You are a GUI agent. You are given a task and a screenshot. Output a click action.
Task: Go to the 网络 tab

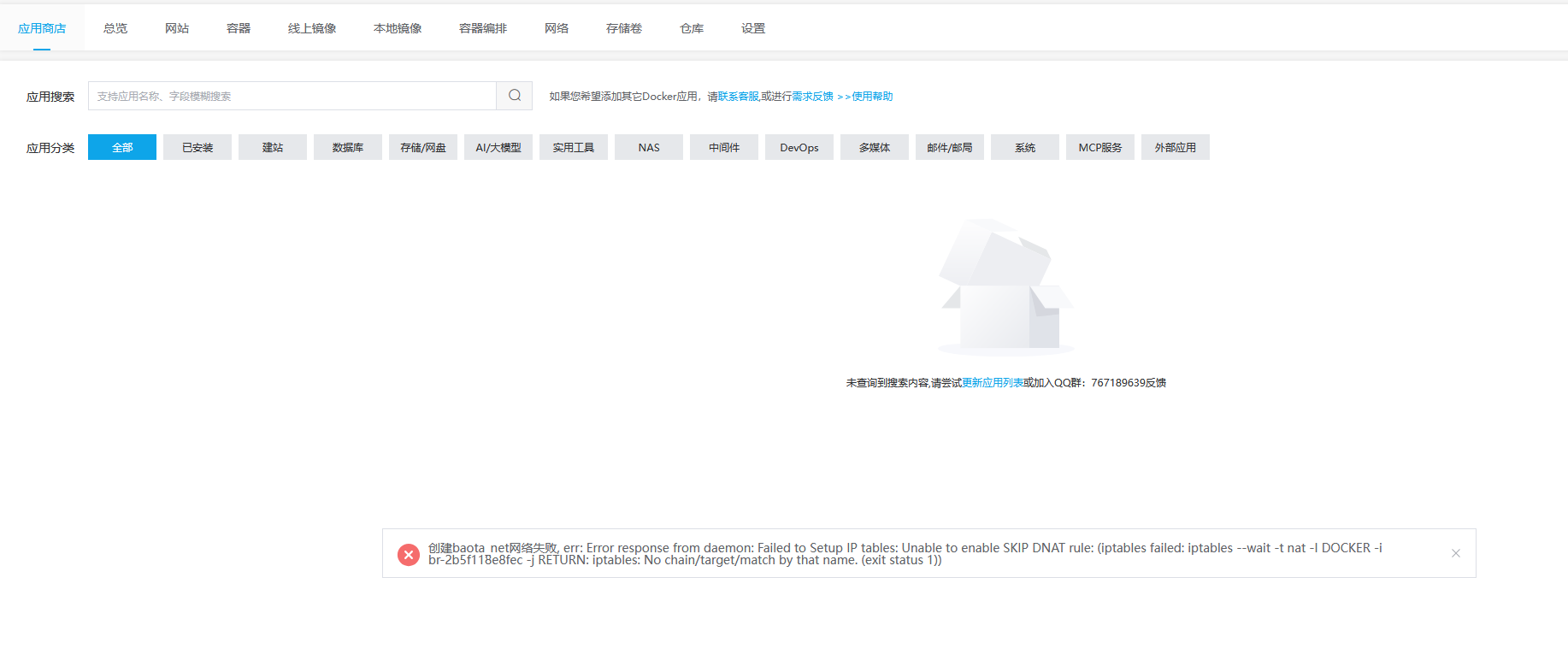tap(557, 28)
